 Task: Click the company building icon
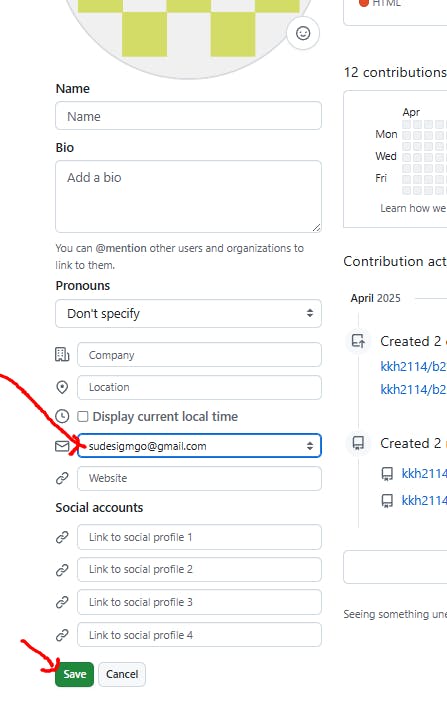[x=62, y=354]
